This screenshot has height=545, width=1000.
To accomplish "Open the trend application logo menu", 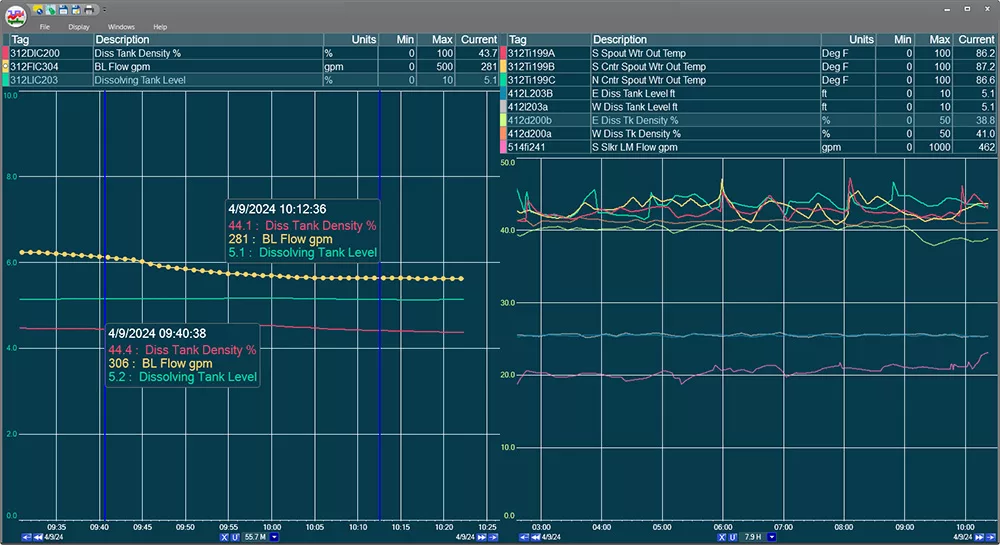I will (x=16, y=16).
